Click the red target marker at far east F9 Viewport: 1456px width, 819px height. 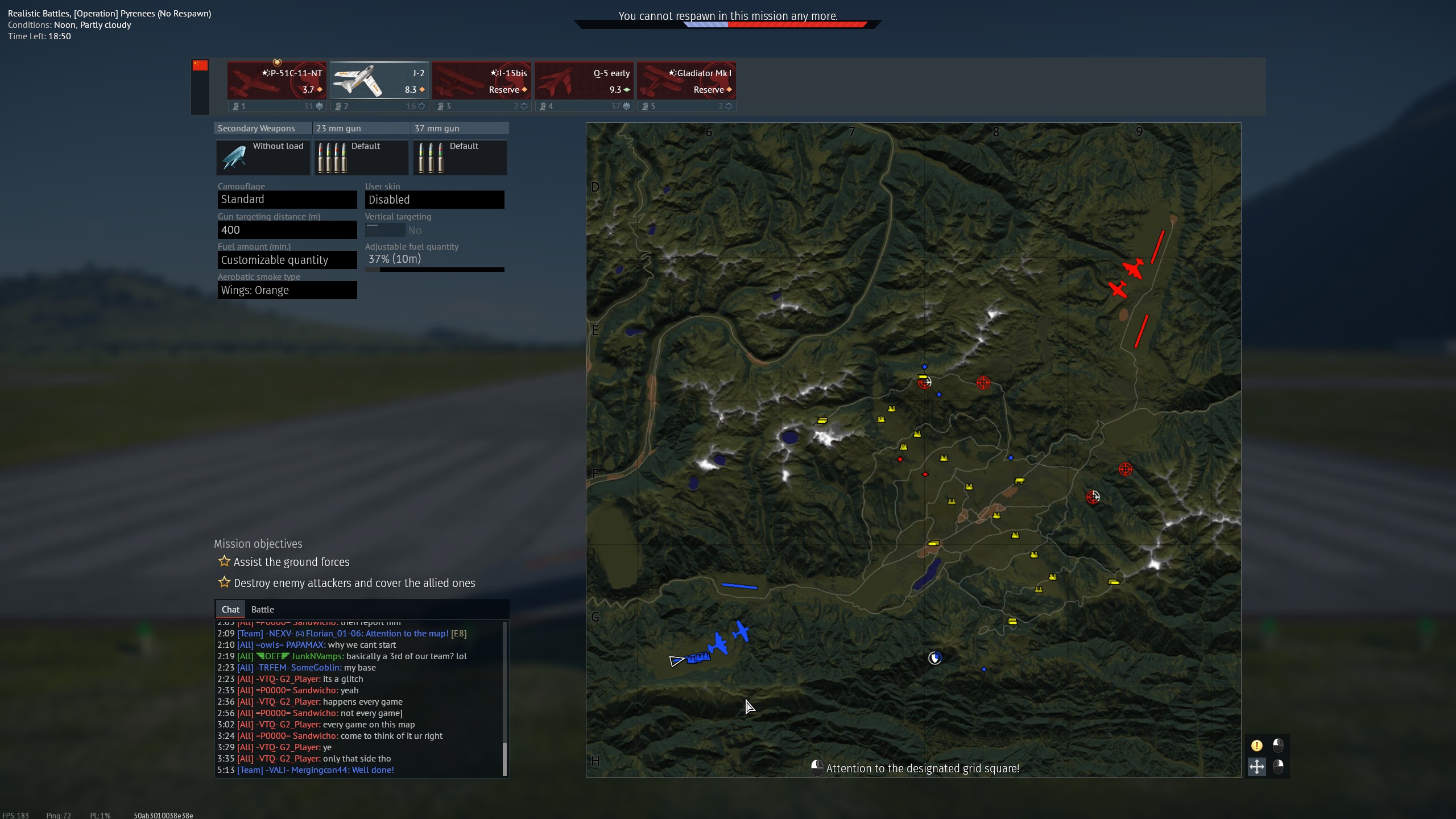point(1125,469)
